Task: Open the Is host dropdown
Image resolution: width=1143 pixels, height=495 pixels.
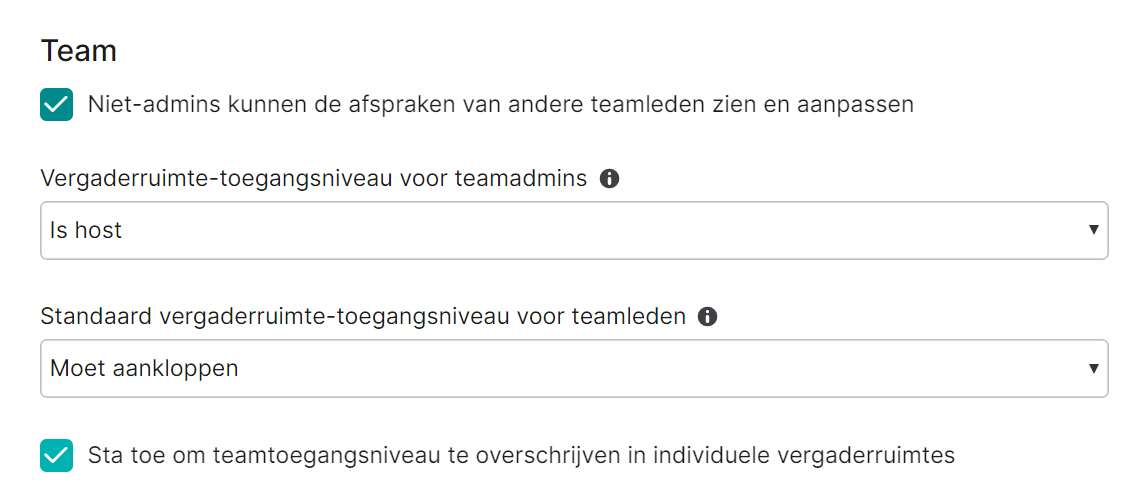Action: click(x=574, y=230)
